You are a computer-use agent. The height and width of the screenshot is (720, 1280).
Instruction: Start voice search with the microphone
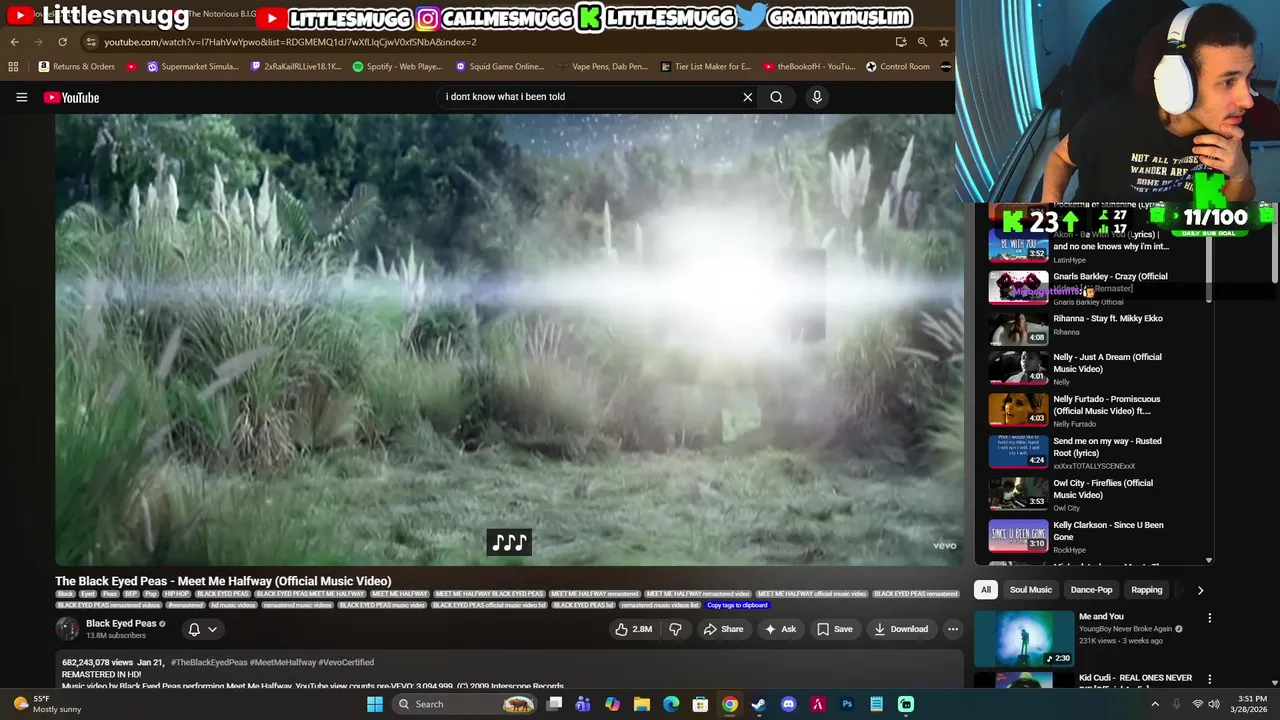817,97
